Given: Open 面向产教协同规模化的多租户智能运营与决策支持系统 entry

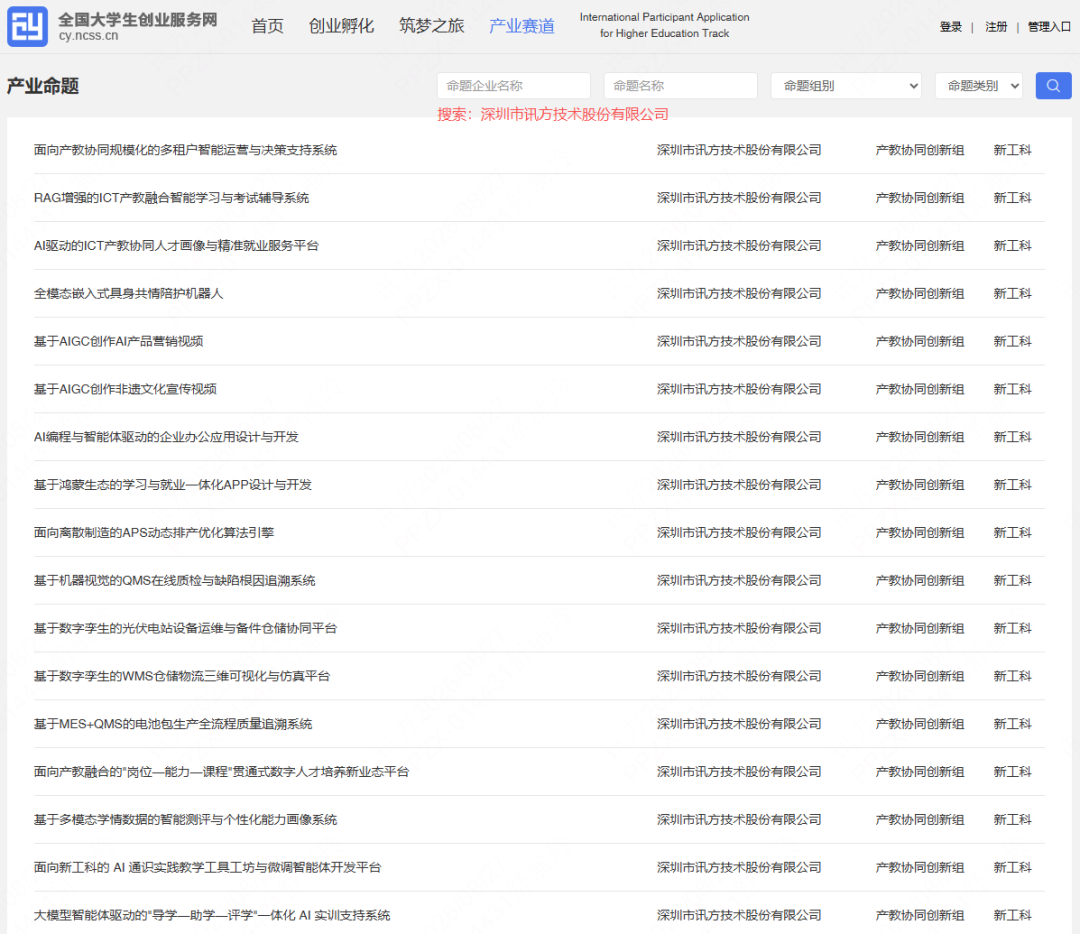Looking at the screenshot, I should click(x=185, y=150).
